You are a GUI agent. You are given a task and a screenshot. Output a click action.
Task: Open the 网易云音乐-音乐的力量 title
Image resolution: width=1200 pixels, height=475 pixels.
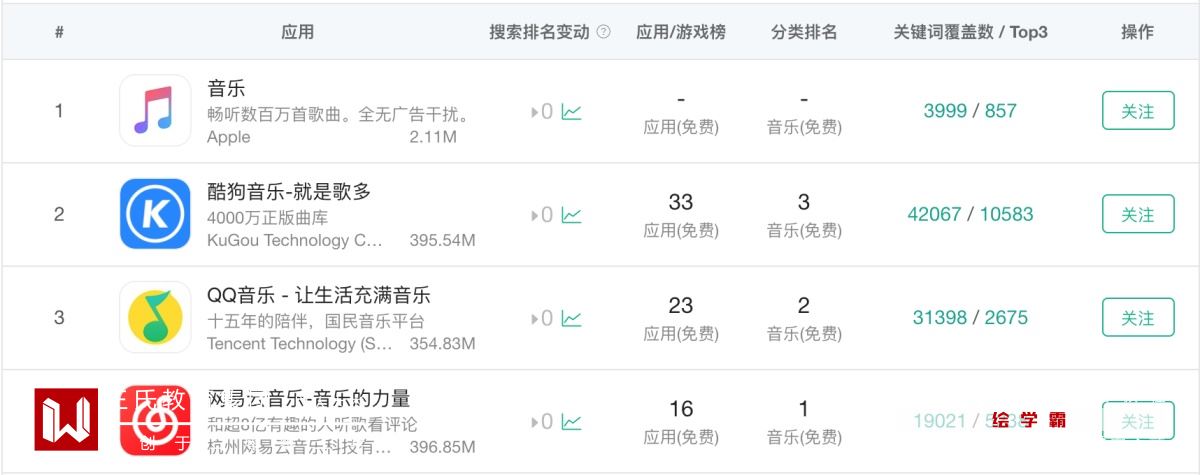tap(308, 398)
